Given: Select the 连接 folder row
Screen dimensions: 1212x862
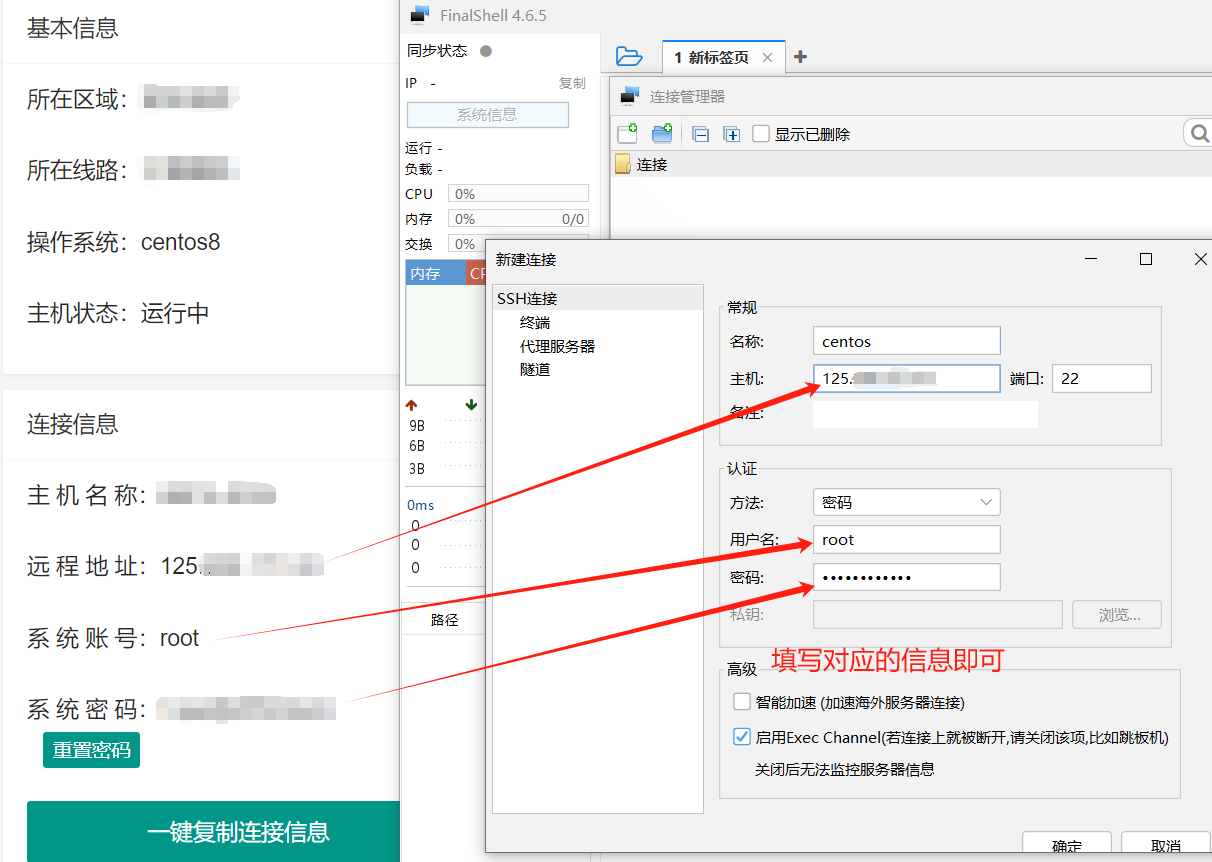Looking at the screenshot, I should 911,165.
